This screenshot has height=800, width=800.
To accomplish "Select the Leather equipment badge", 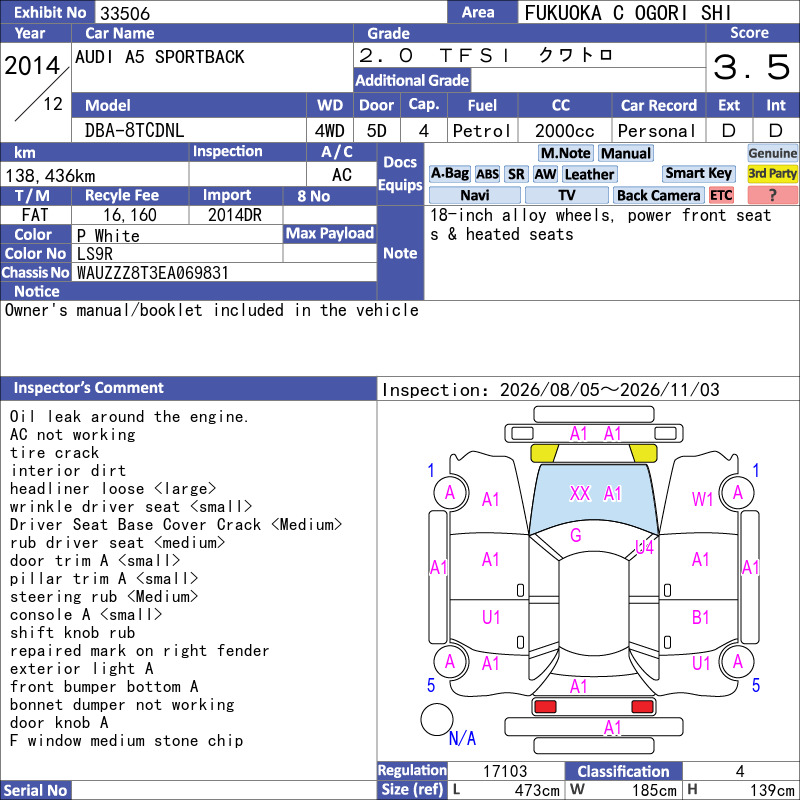I will (589, 174).
